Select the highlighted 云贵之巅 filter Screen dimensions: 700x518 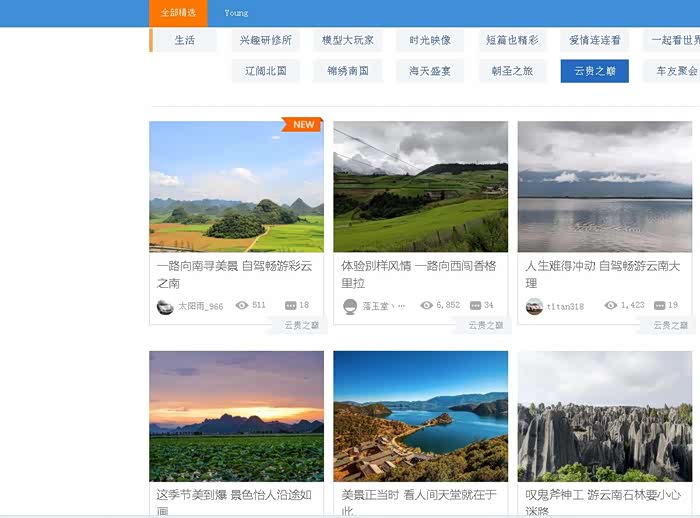(x=595, y=71)
